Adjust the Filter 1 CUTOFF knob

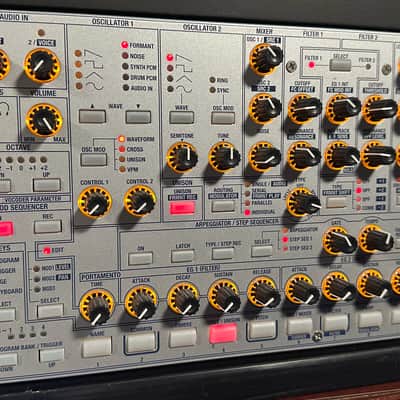point(304,109)
